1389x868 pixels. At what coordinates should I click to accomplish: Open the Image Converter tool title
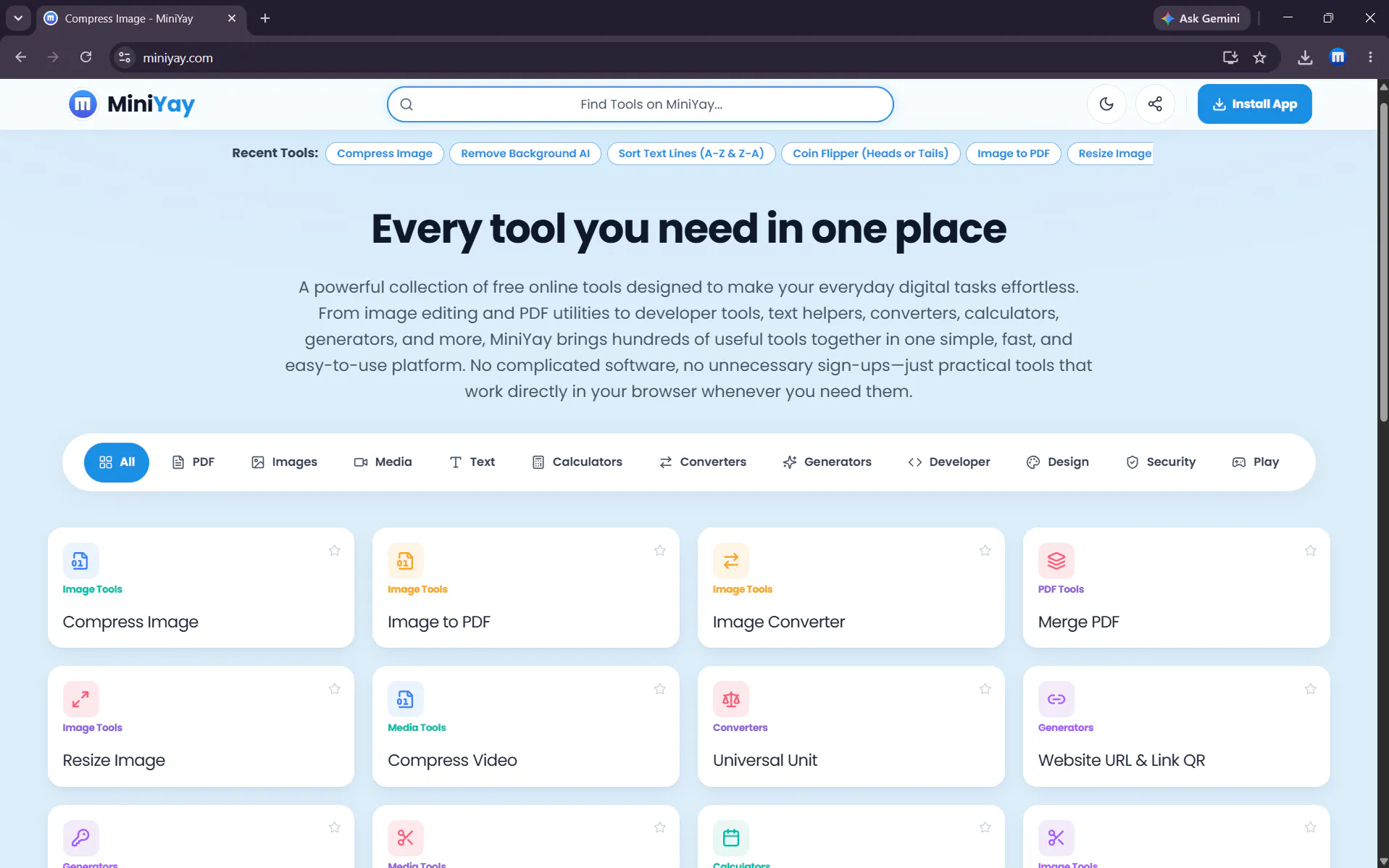778,622
